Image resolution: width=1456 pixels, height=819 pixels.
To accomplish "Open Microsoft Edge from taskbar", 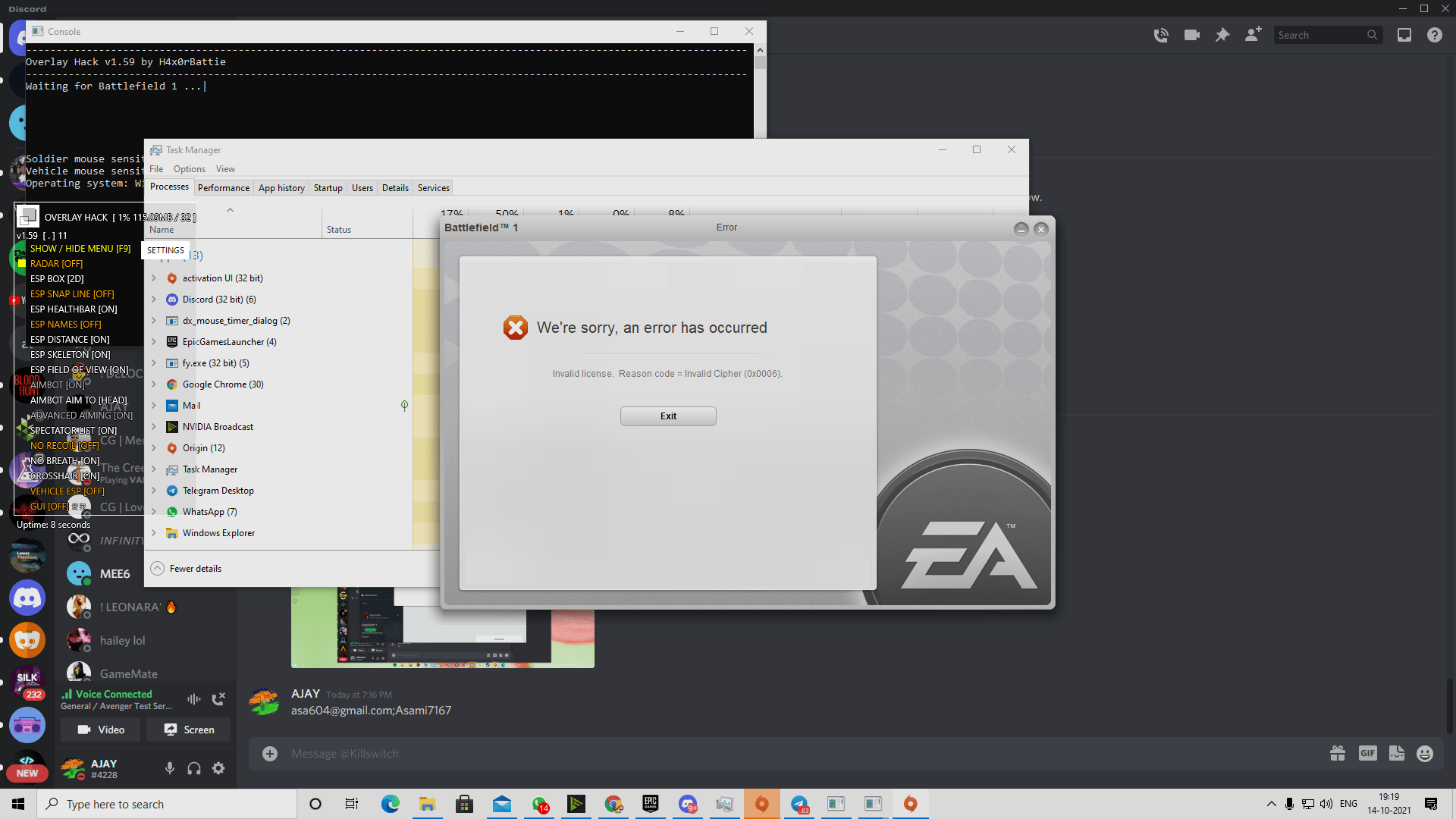I will [x=391, y=804].
